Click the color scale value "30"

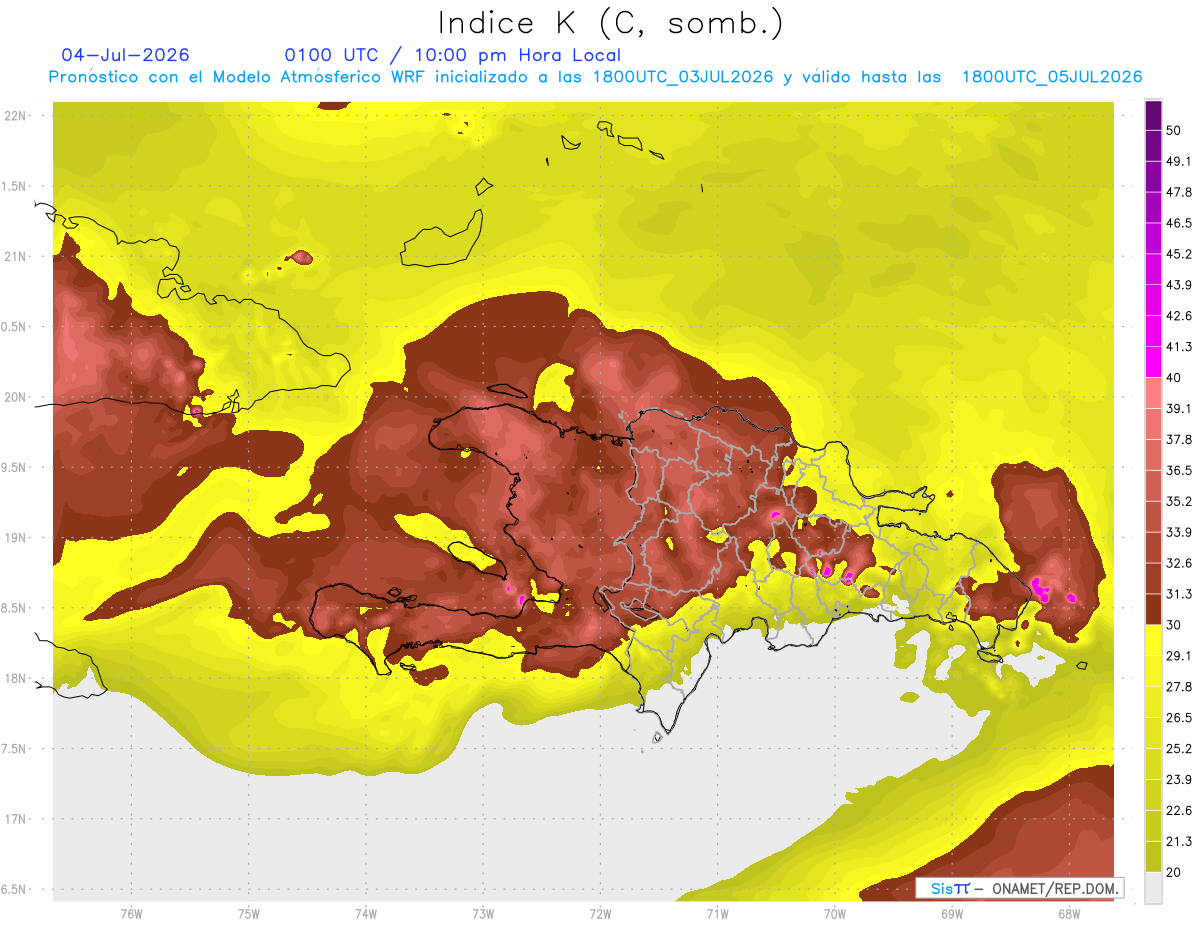coord(1174,625)
